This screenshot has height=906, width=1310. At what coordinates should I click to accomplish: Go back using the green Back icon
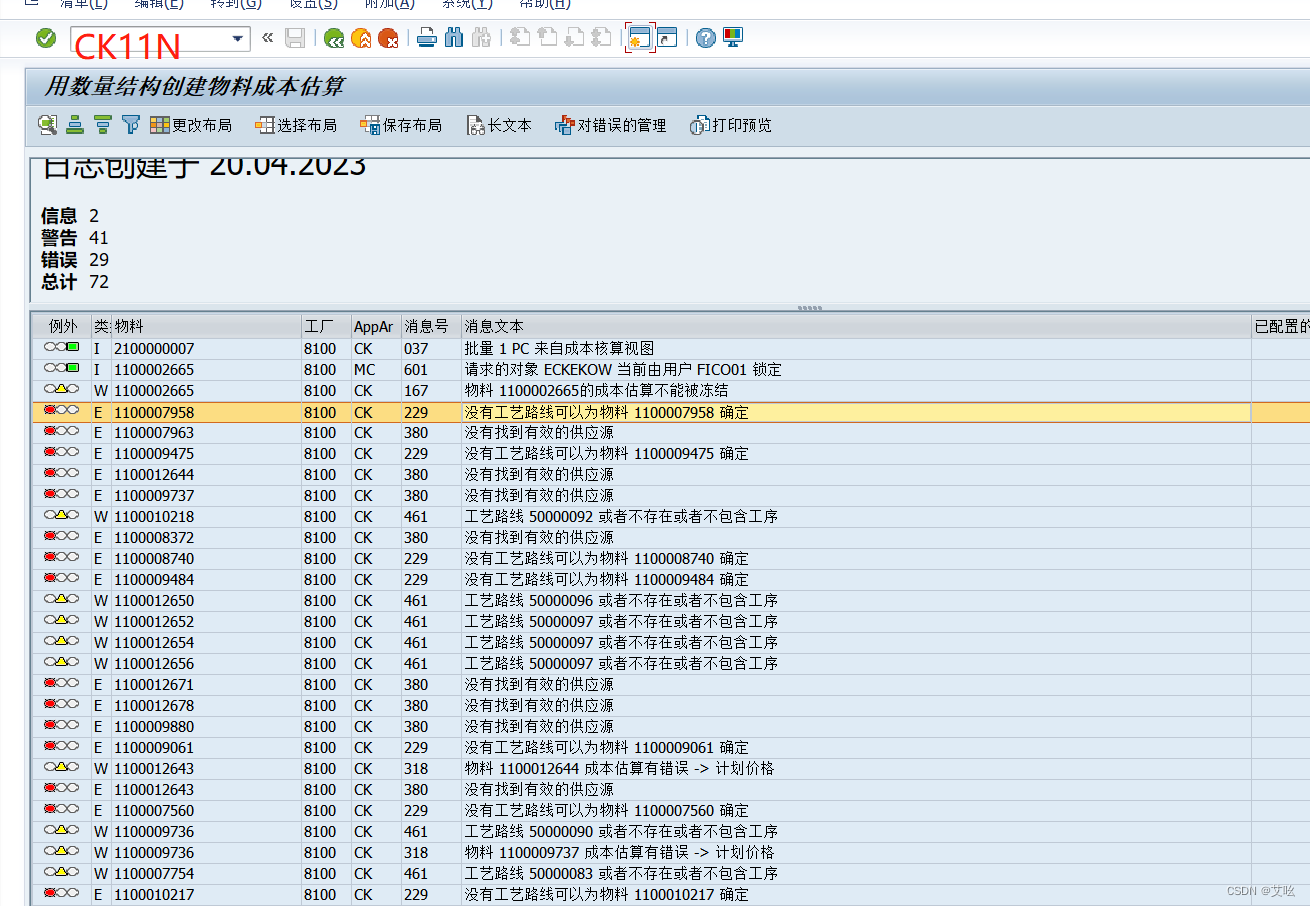pyautogui.click(x=333, y=37)
